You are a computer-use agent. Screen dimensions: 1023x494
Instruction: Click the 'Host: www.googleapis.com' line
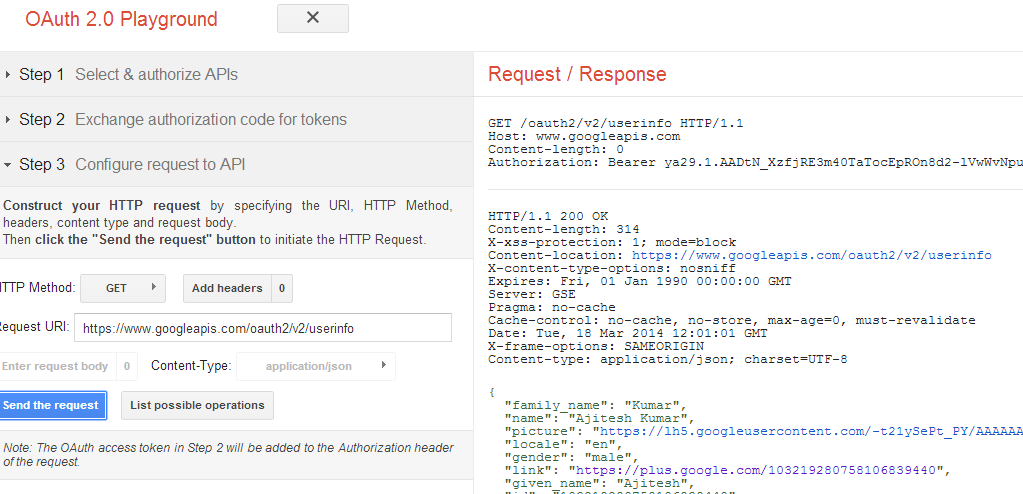tap(584, 136)
